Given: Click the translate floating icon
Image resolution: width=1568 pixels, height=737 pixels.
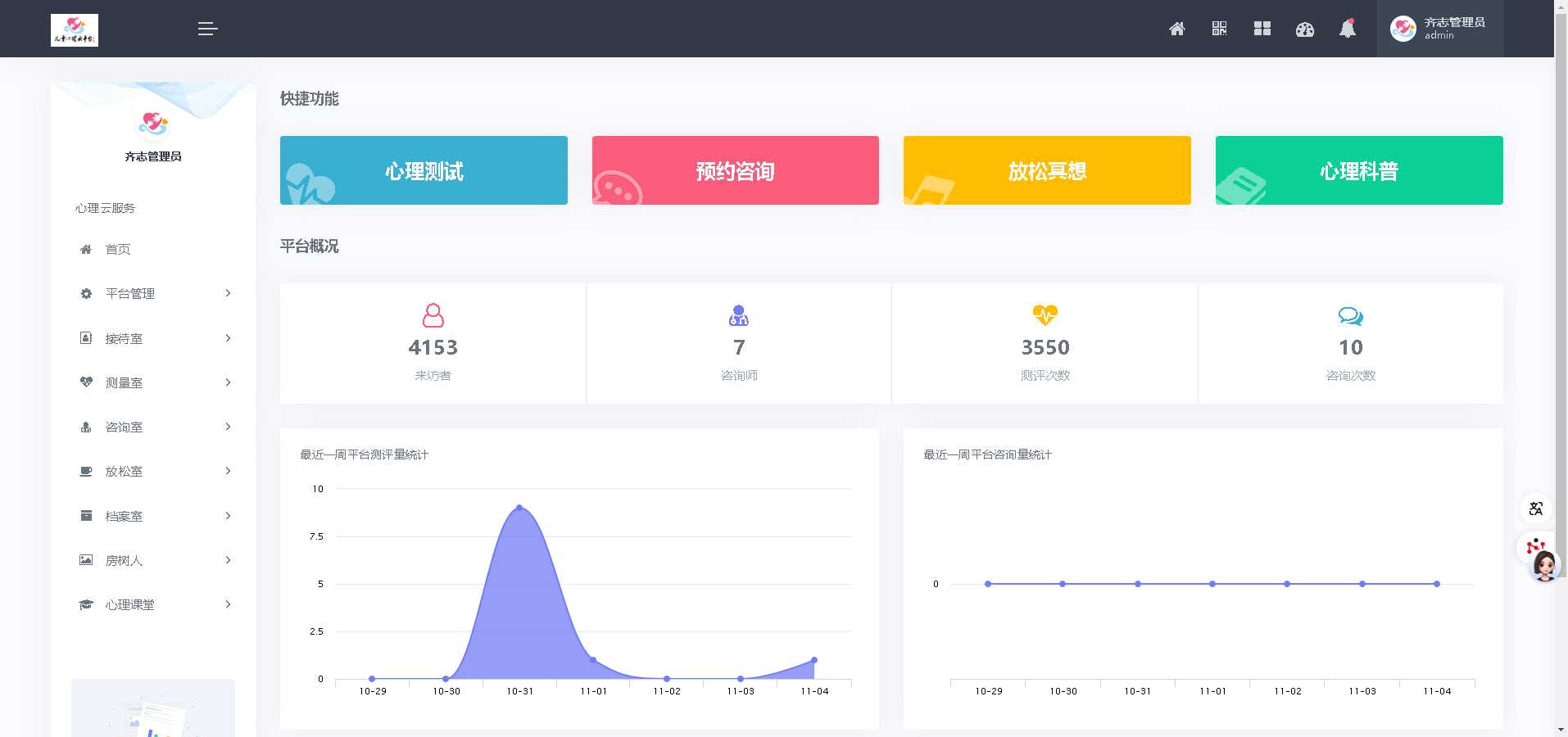Looking at the screenshot, I should pos(1535,509).
